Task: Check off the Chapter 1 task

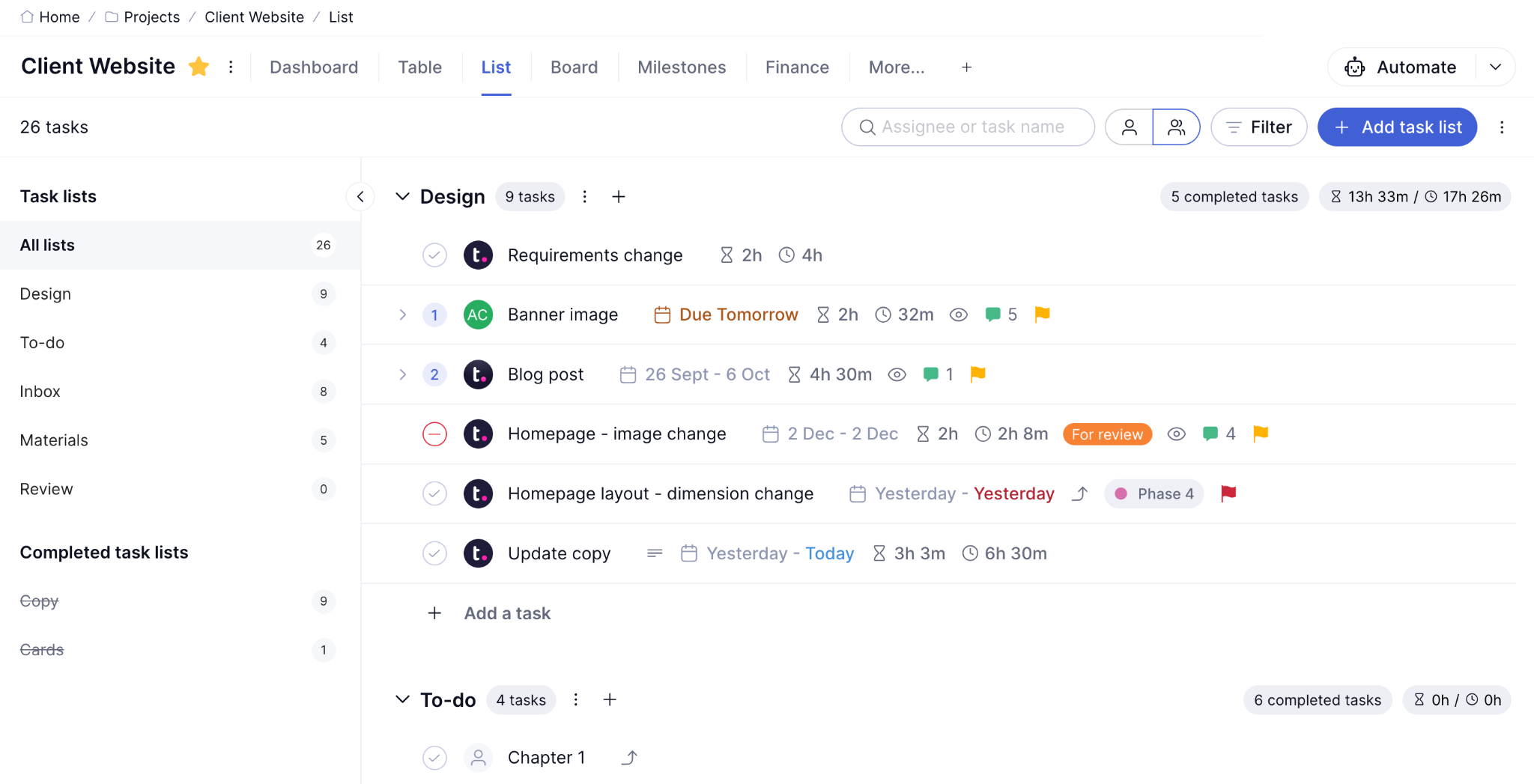Action: click(434, 758)
